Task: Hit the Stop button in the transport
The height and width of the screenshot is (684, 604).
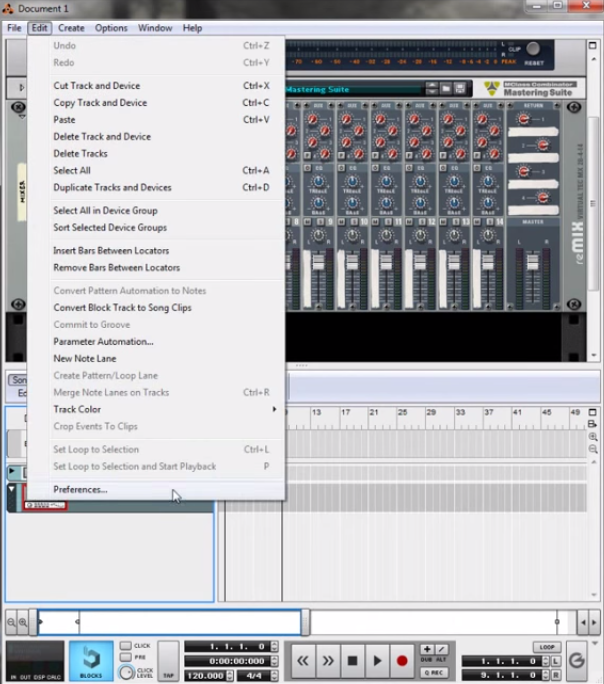Action: (x=352, y=660)
